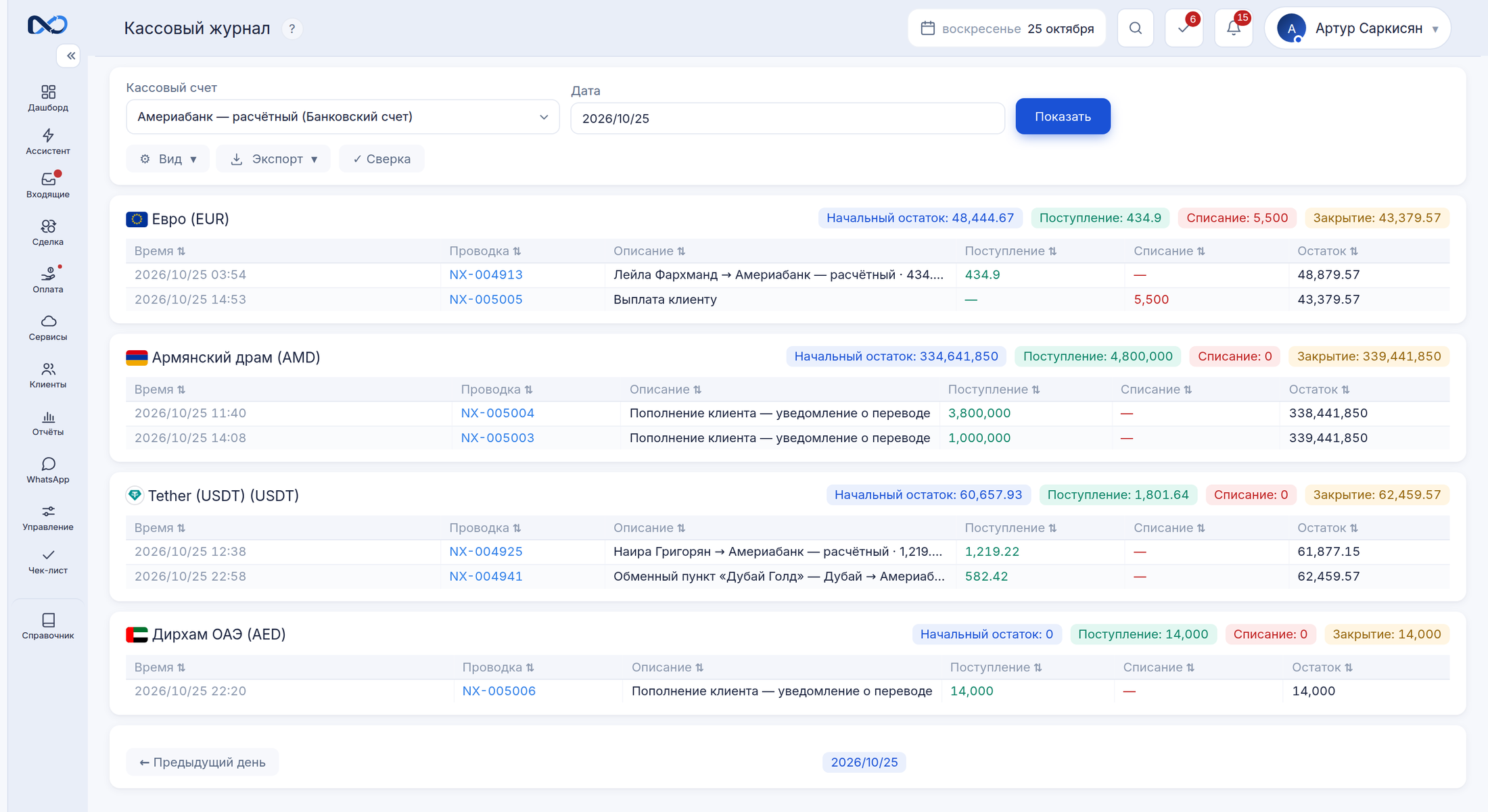This screenshot has width=1488, height=812.
Task: Click the Закрытие: 43,379.57 badge
Action: pos(1376,218)
